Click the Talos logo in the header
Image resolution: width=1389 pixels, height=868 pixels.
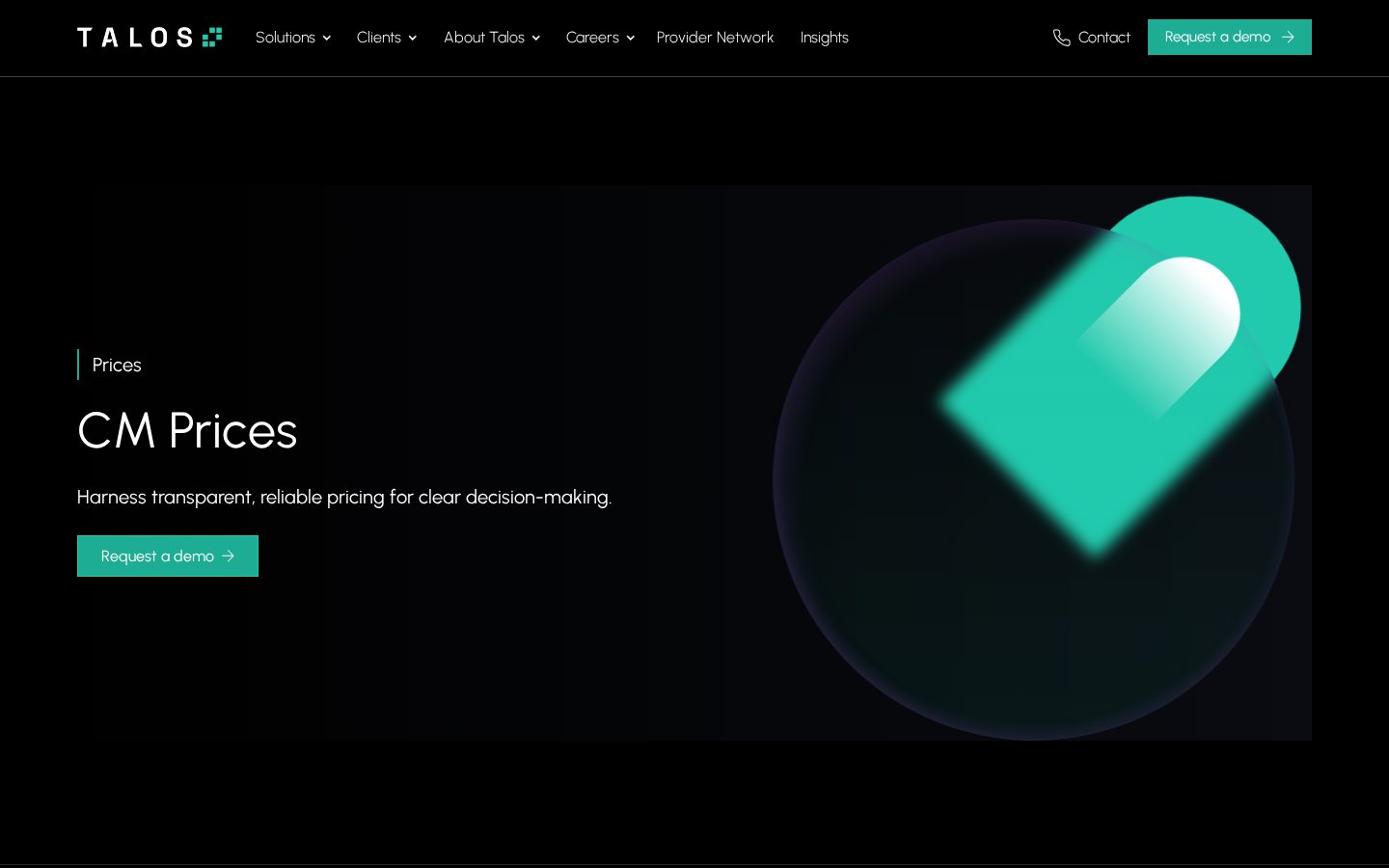(150, 38)
